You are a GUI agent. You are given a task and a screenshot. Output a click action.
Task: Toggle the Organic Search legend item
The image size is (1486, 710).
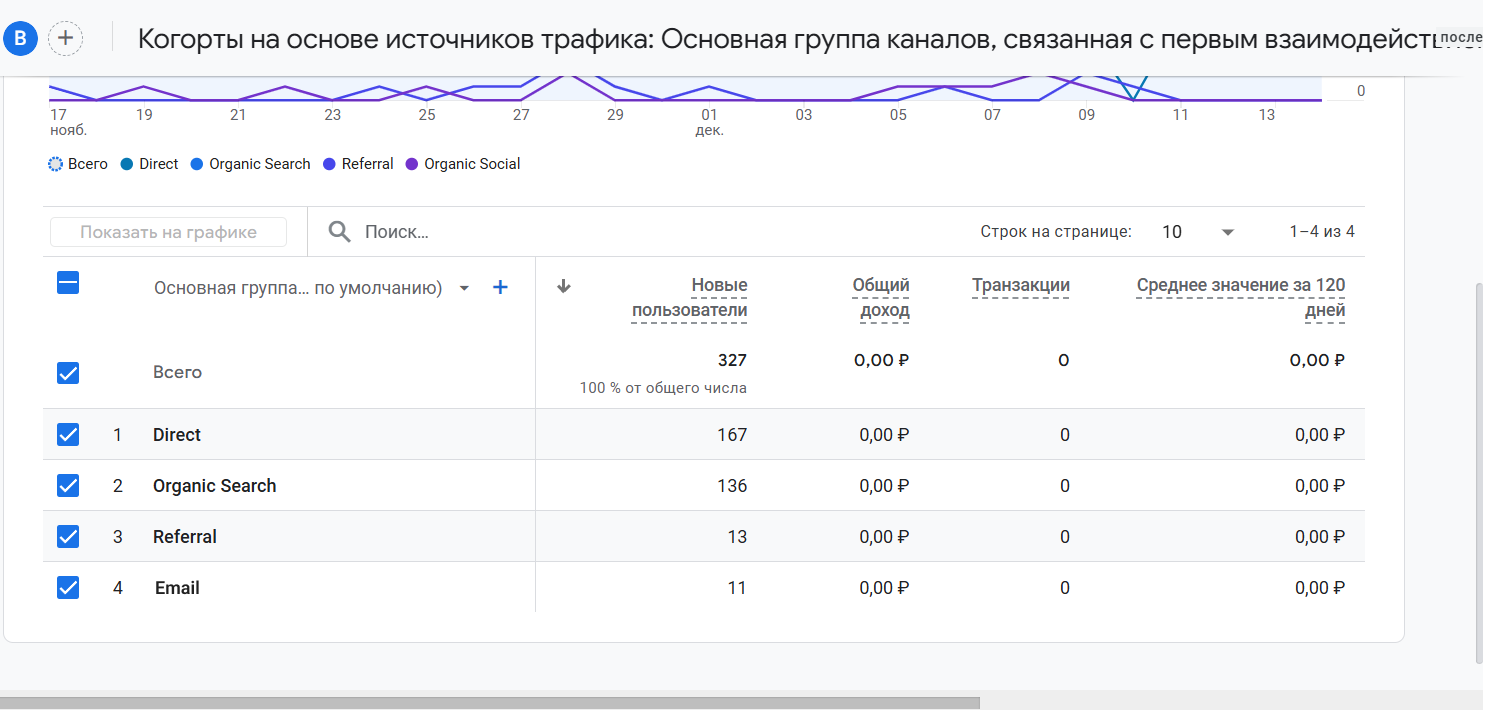point(250,164)
